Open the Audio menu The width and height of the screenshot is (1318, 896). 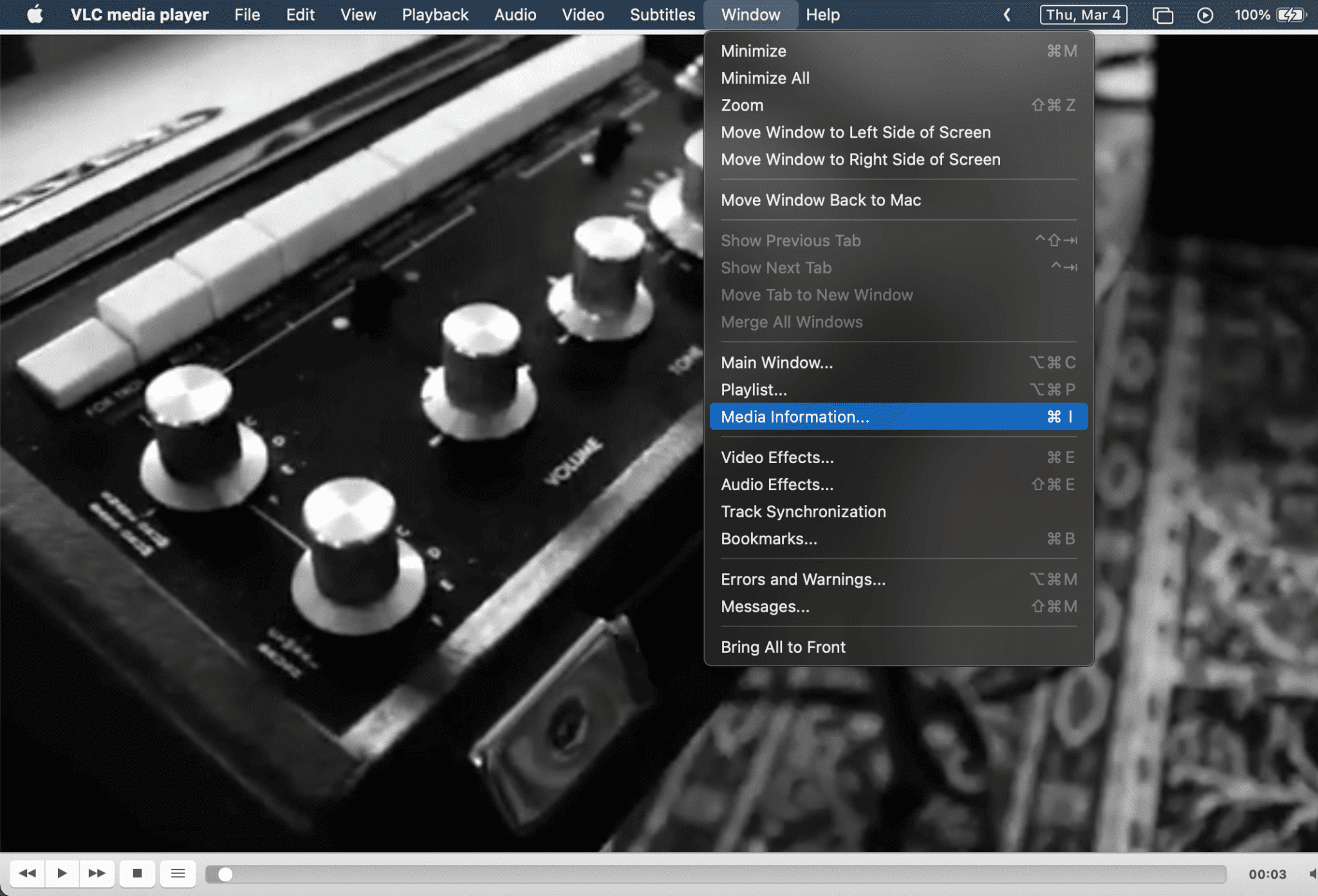[514, 14]
